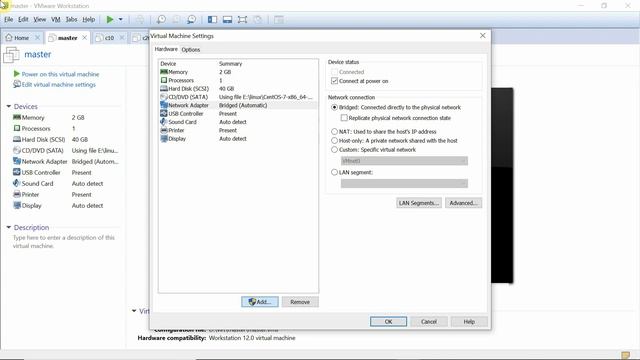This screenshot has height=360, width=640.
Task: Select Host-only private network option
Action: 334,140
